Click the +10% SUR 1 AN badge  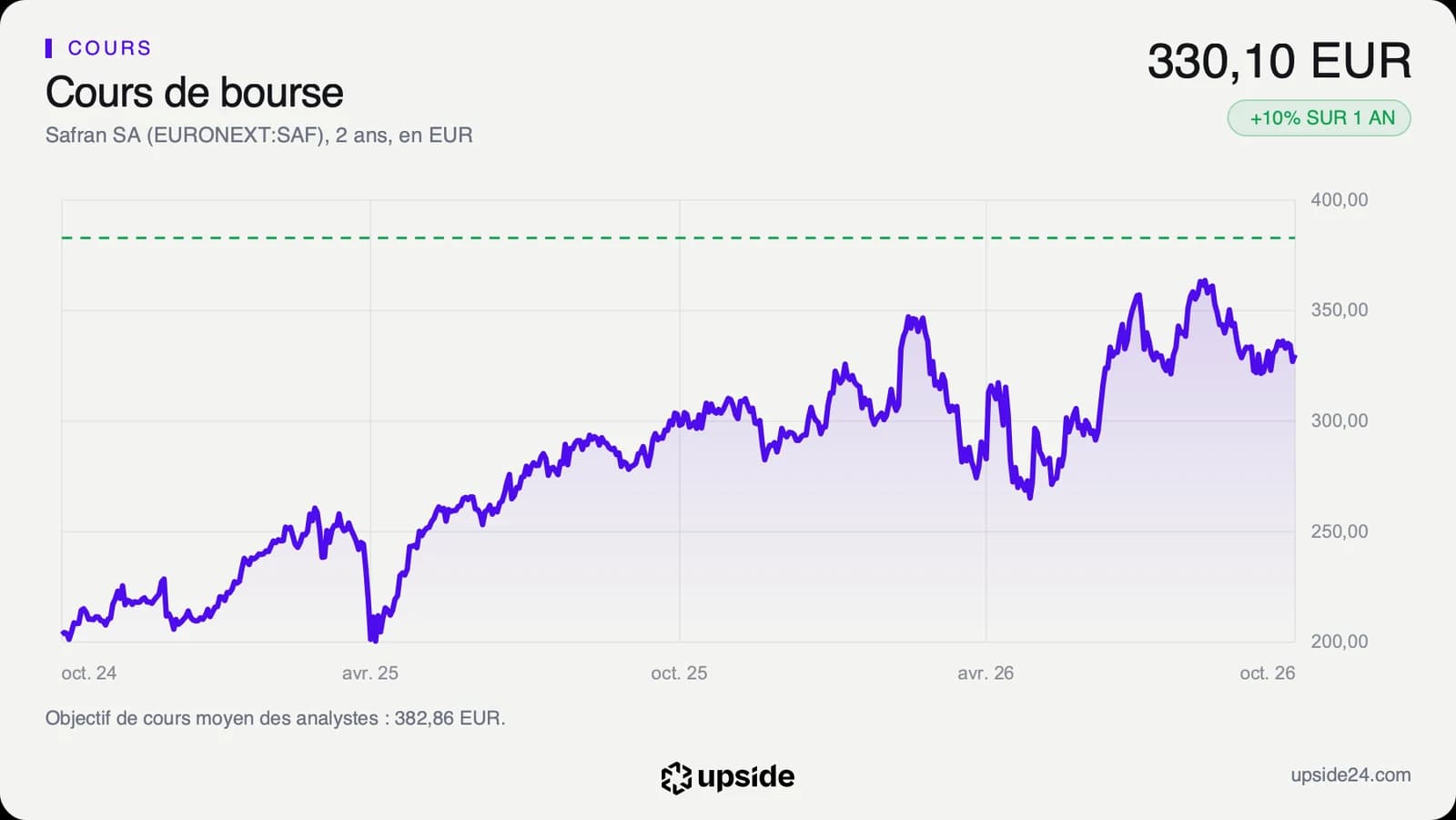[1319, 118]
